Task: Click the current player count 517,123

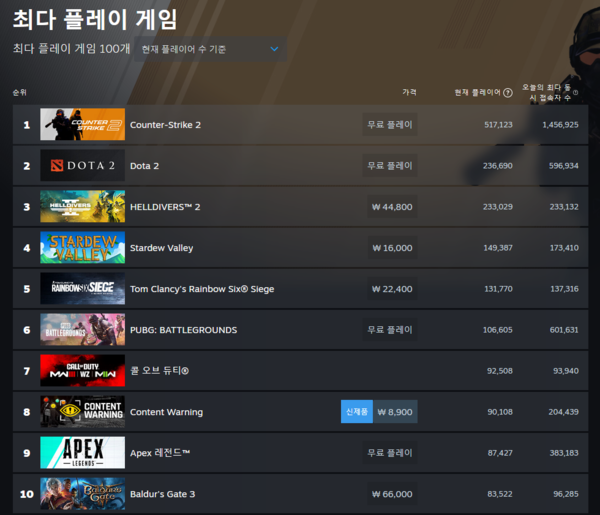Action: tap(498, 125)
